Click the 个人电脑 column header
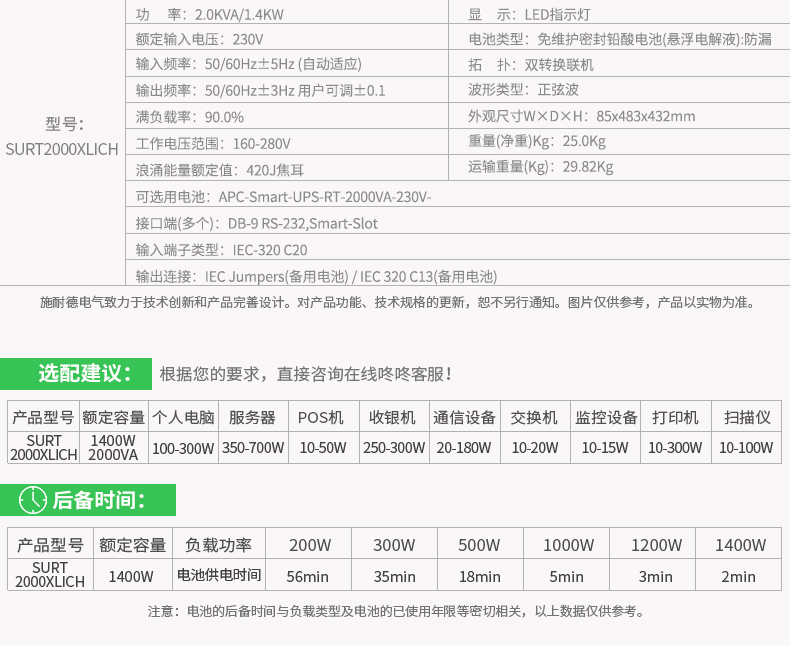Image resolution: width=790 pixels, height=646 pixels. pos(183,418)
